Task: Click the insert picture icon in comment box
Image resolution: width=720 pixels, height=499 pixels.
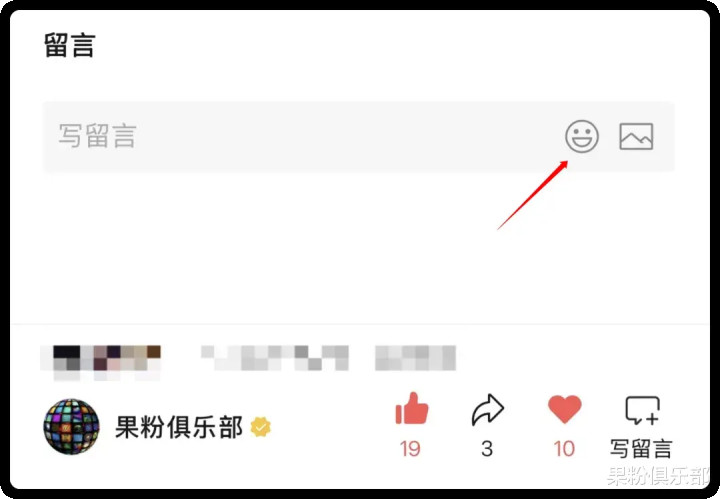Action: coord(636,136)
